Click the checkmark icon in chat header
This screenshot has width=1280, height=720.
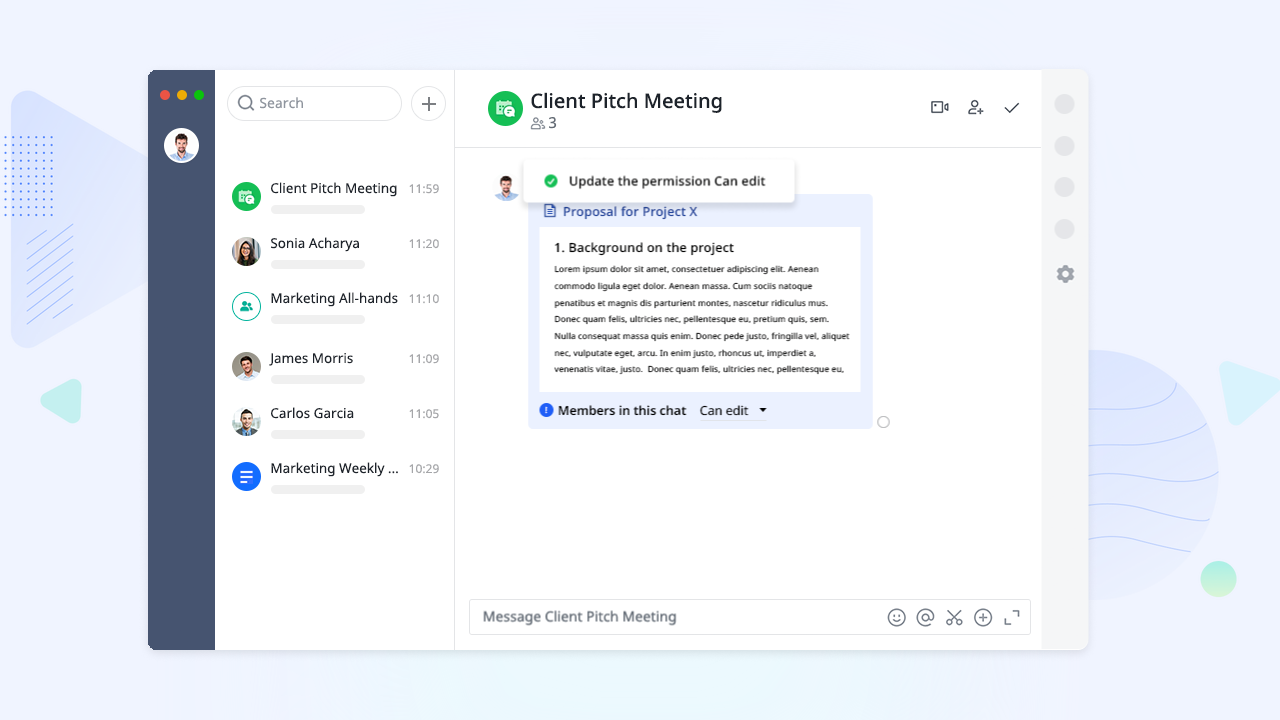[x=1011, y=107]
